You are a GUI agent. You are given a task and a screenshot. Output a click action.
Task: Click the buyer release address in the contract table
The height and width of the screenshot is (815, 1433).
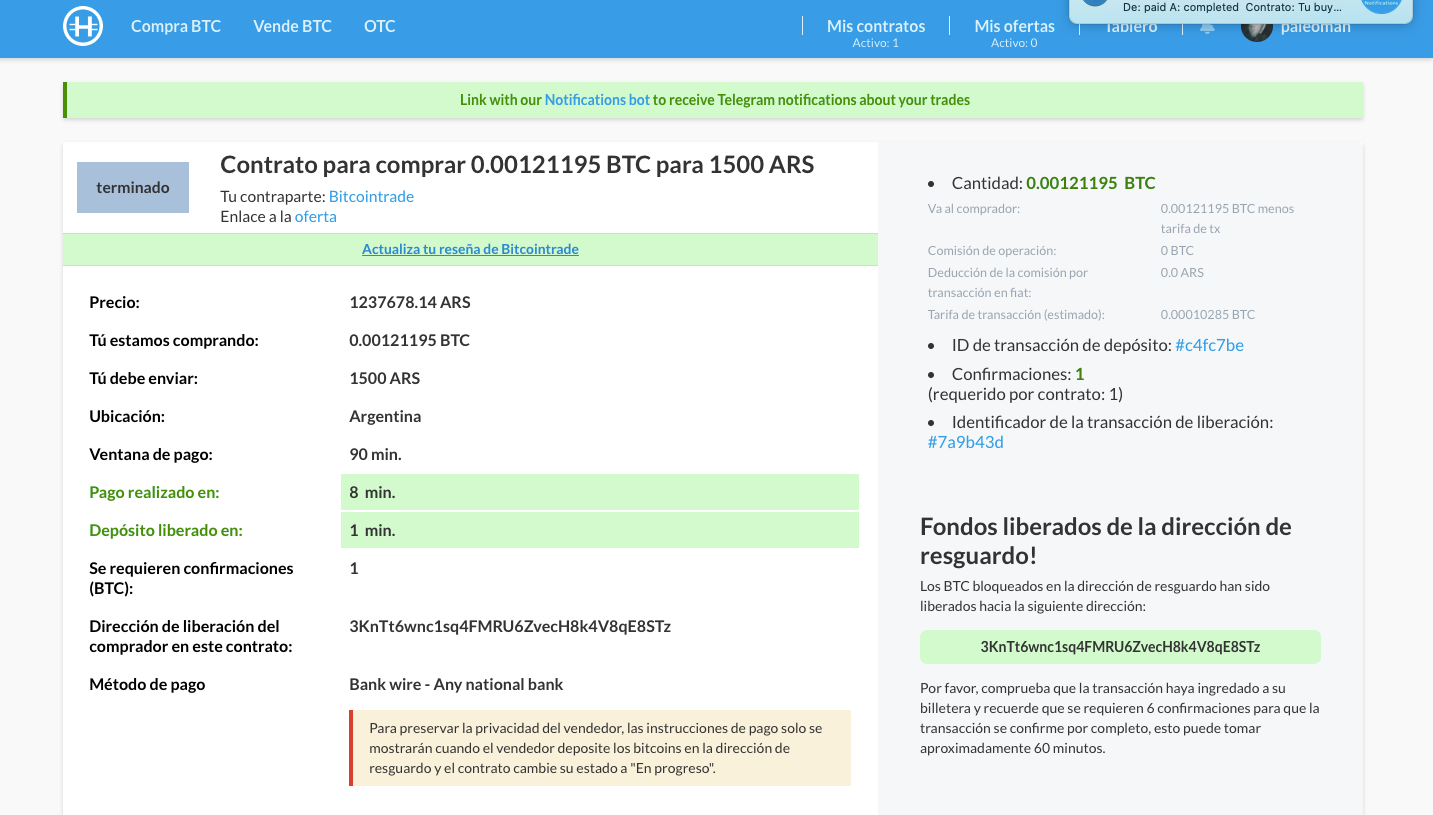(x=510, y=626)
